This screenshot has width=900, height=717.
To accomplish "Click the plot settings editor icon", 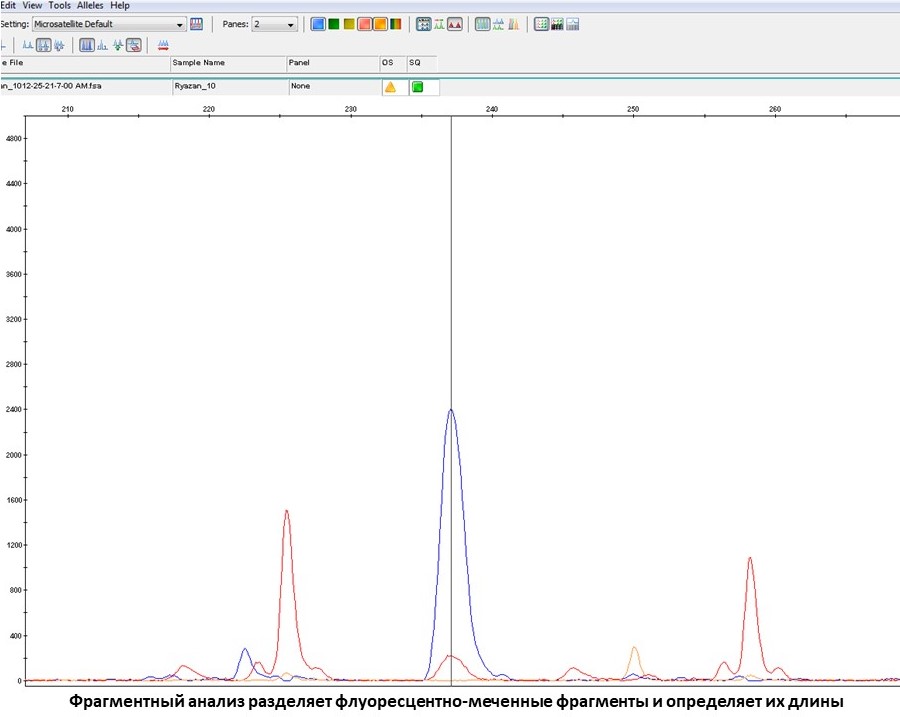I will point(196,24).
